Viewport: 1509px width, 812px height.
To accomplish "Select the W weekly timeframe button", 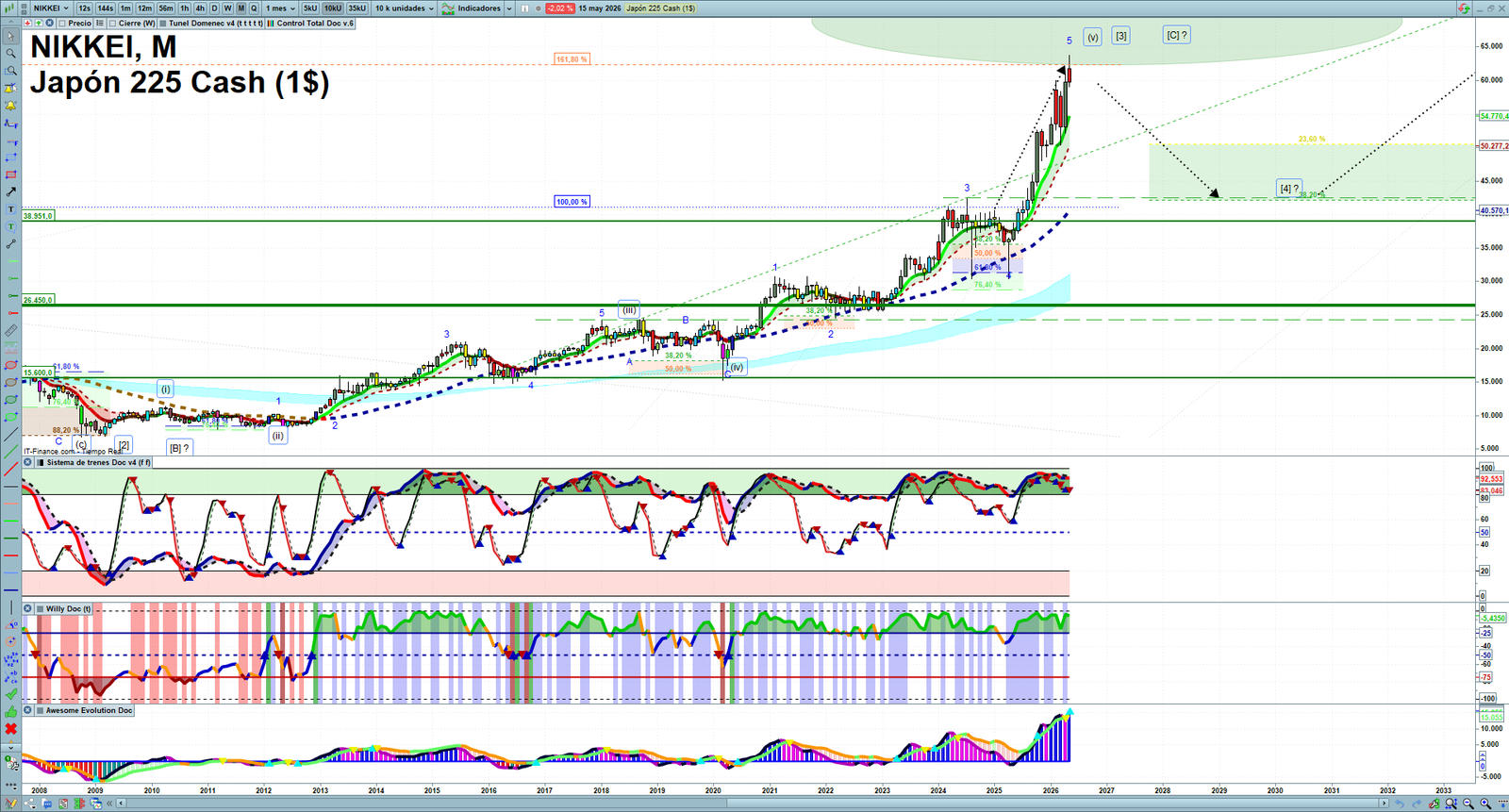I will click(227, 8).
